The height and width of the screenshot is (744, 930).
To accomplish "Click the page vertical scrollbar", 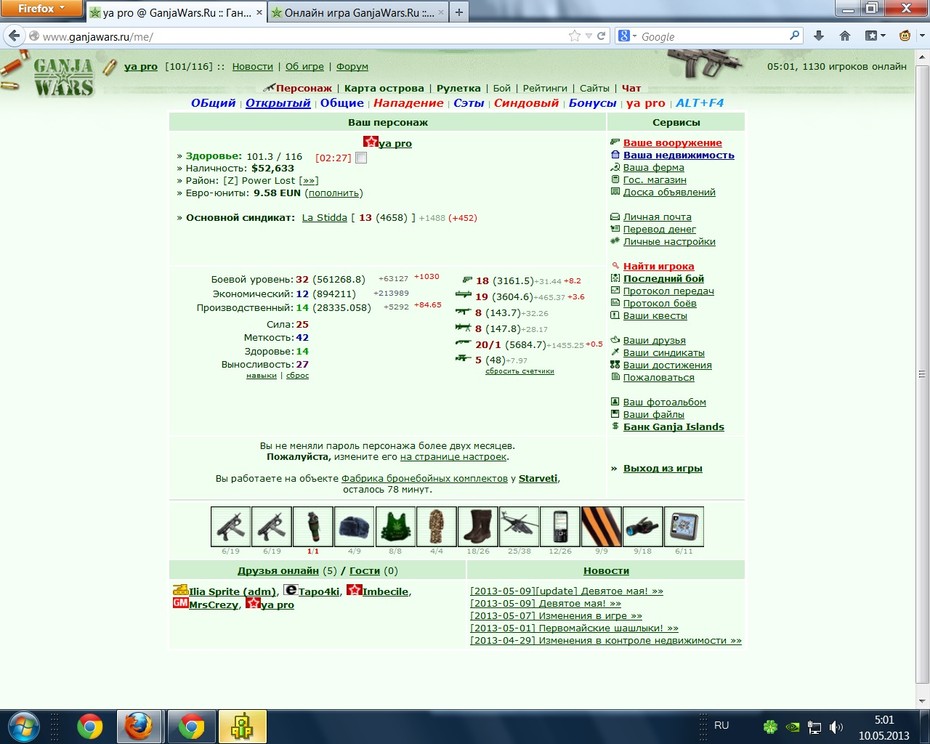I will (x=922, y=374).
